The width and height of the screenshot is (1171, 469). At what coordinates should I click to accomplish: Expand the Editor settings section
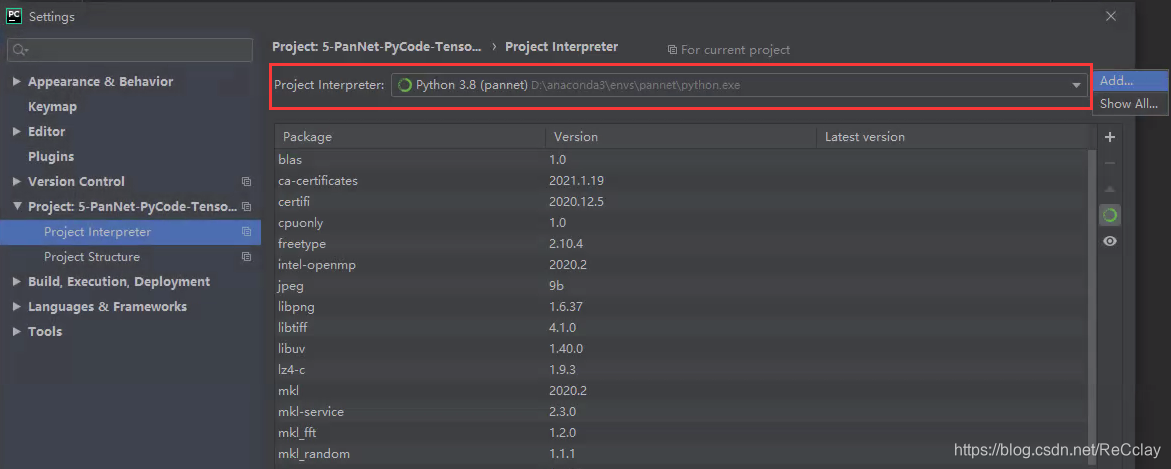point(16,131)
